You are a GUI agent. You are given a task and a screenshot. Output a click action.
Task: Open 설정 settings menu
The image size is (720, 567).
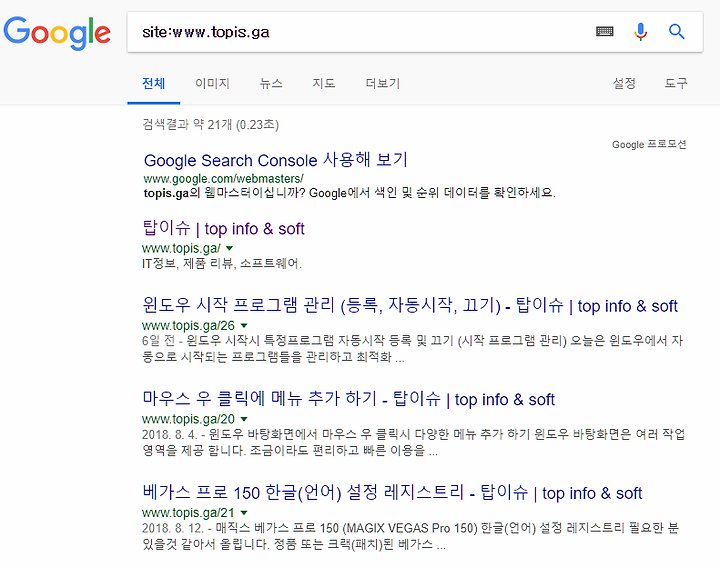point(624,84)
